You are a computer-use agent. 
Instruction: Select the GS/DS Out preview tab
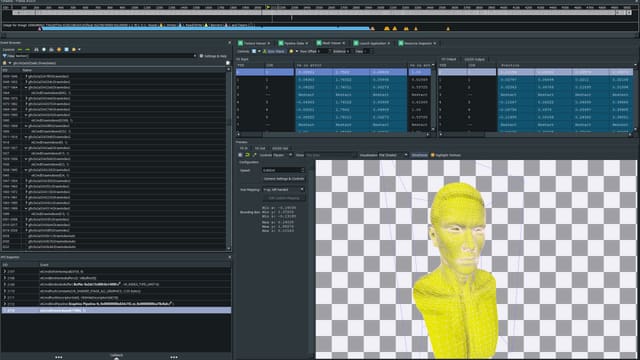point(280,148)
